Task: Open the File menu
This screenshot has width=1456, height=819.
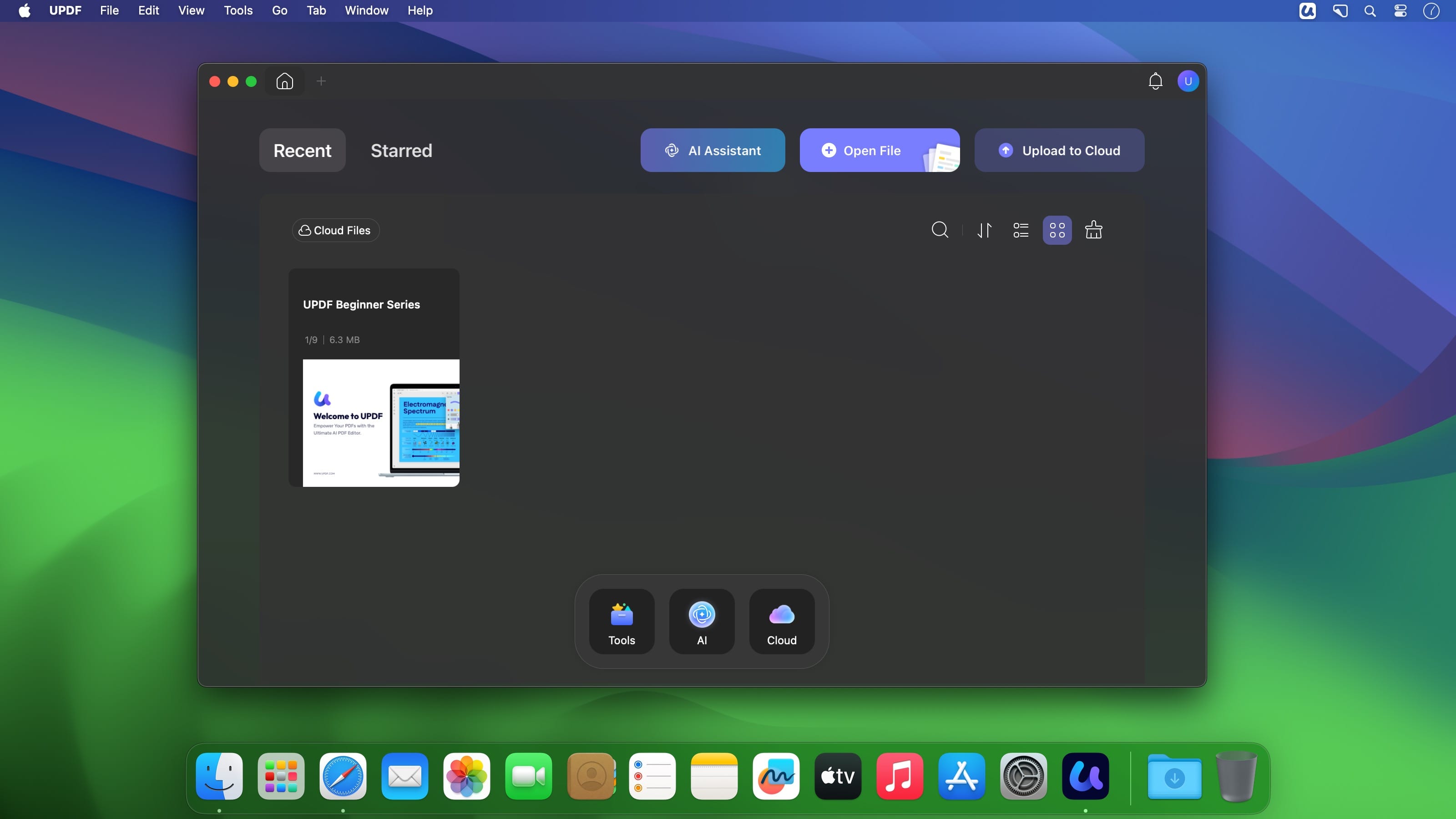Action: click(109, 11)
